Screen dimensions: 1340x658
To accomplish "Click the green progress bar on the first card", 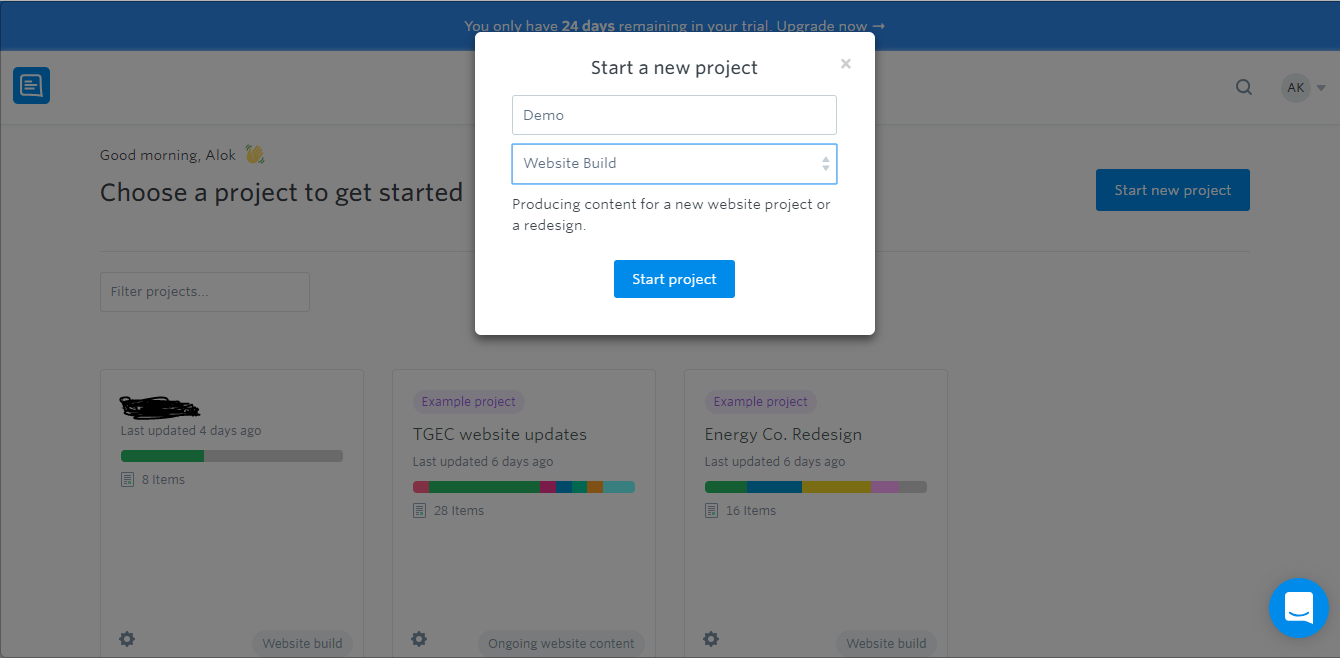I will pyautogui.click(x=160, y=455).
